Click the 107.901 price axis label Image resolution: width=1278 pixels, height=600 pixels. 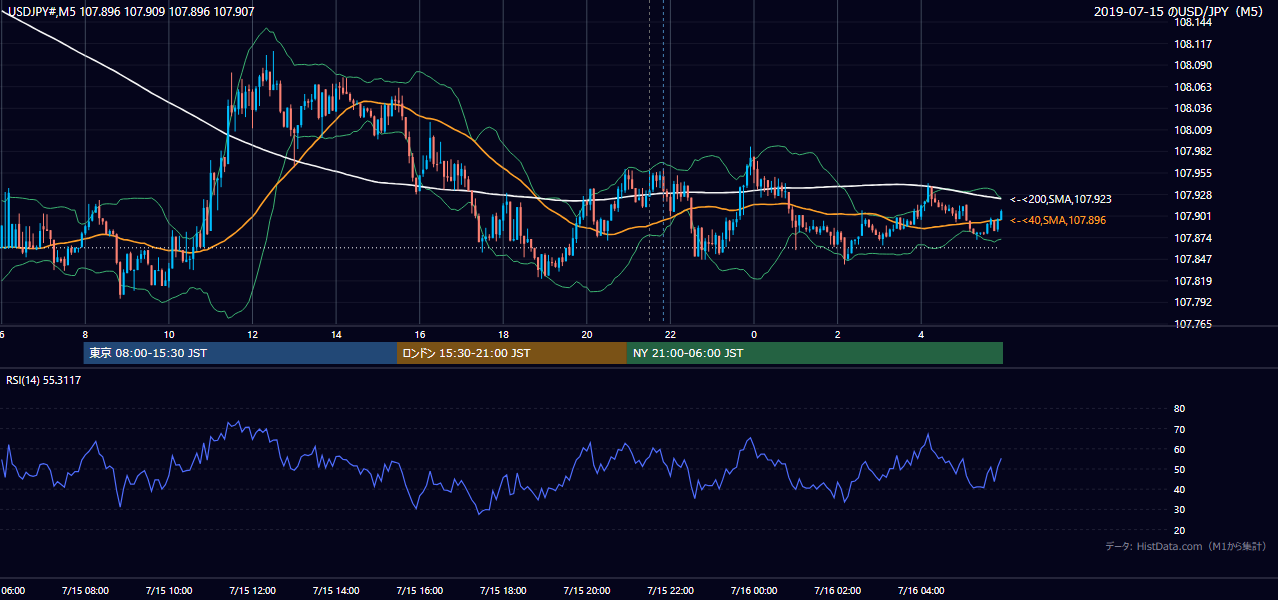tap(1193, 216)
